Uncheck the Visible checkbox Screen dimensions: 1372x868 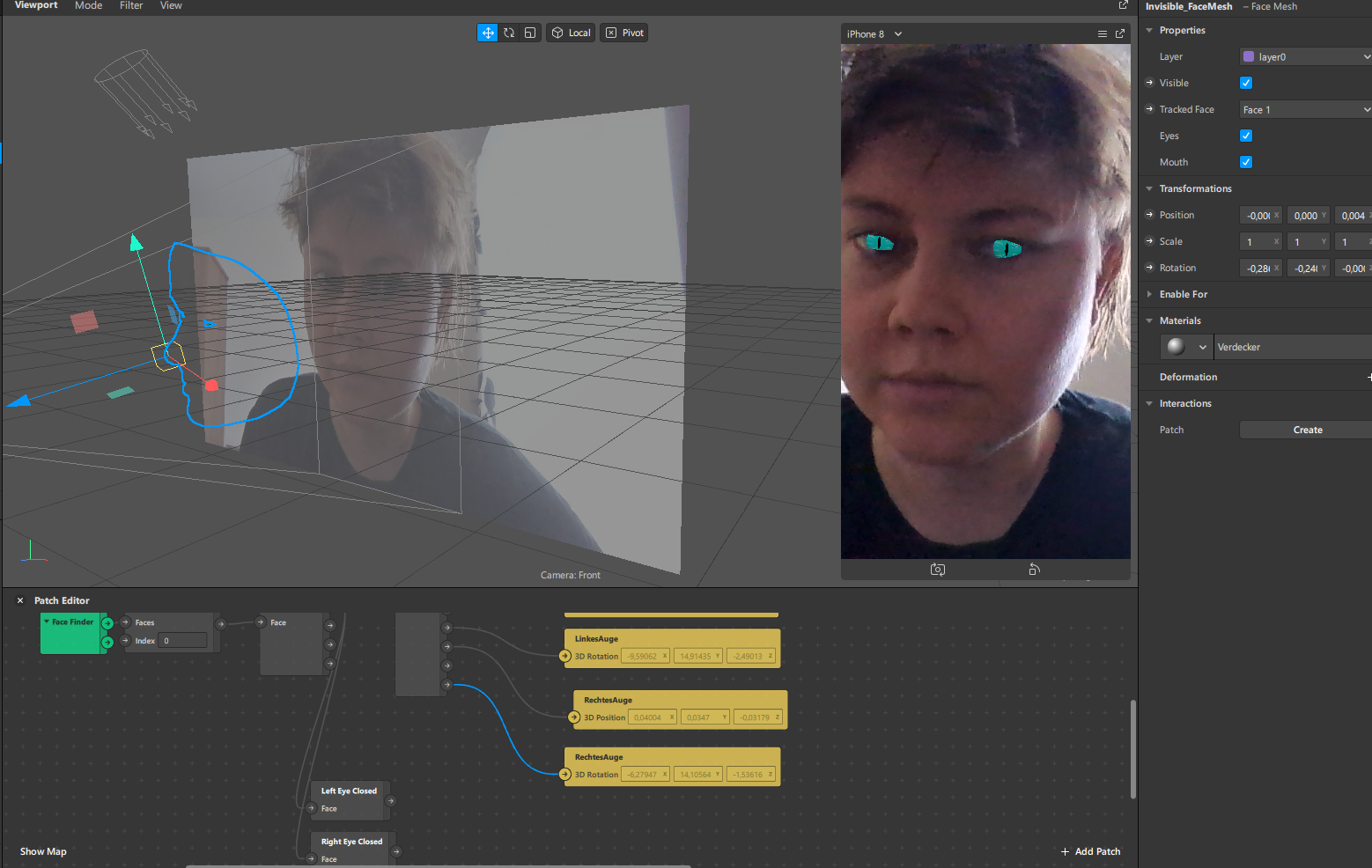pyautogui.click(x=1246, y=83)
